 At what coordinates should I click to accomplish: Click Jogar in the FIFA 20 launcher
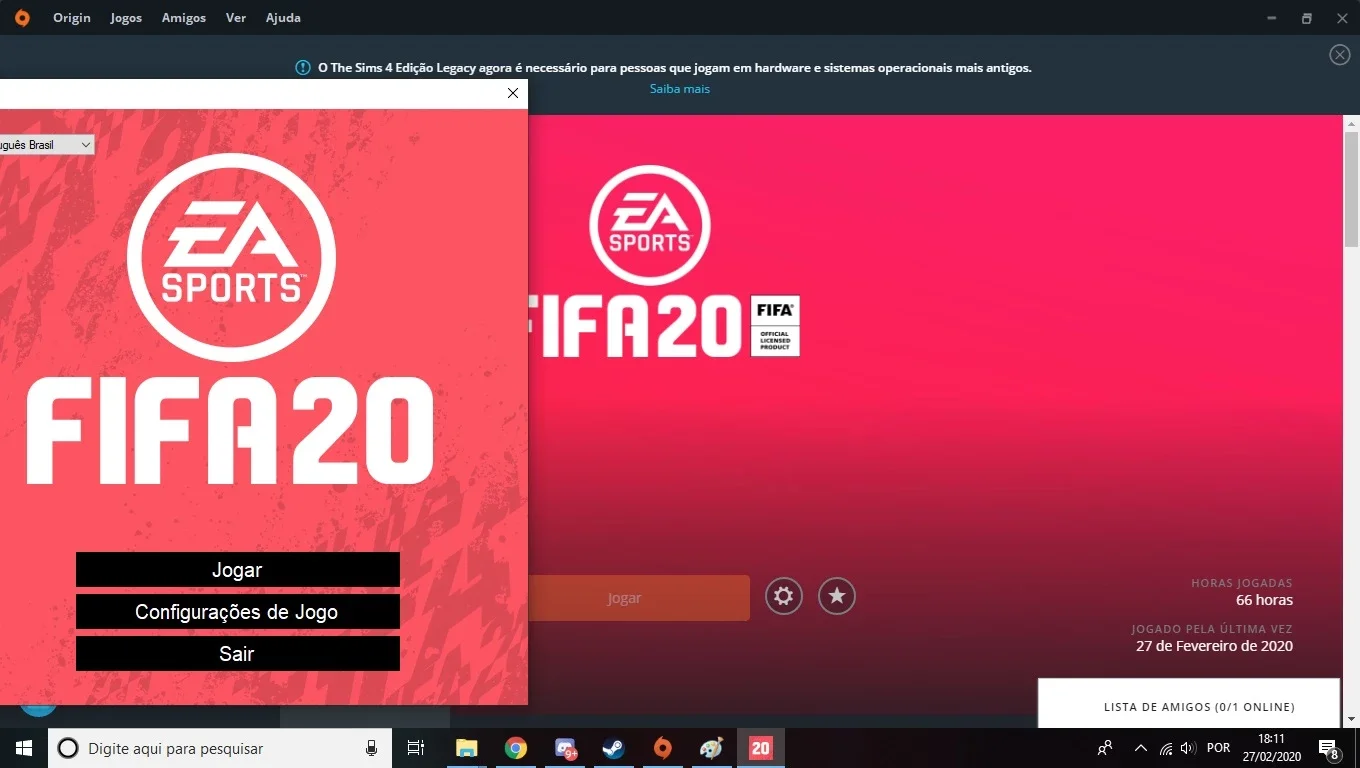(238, 570)
